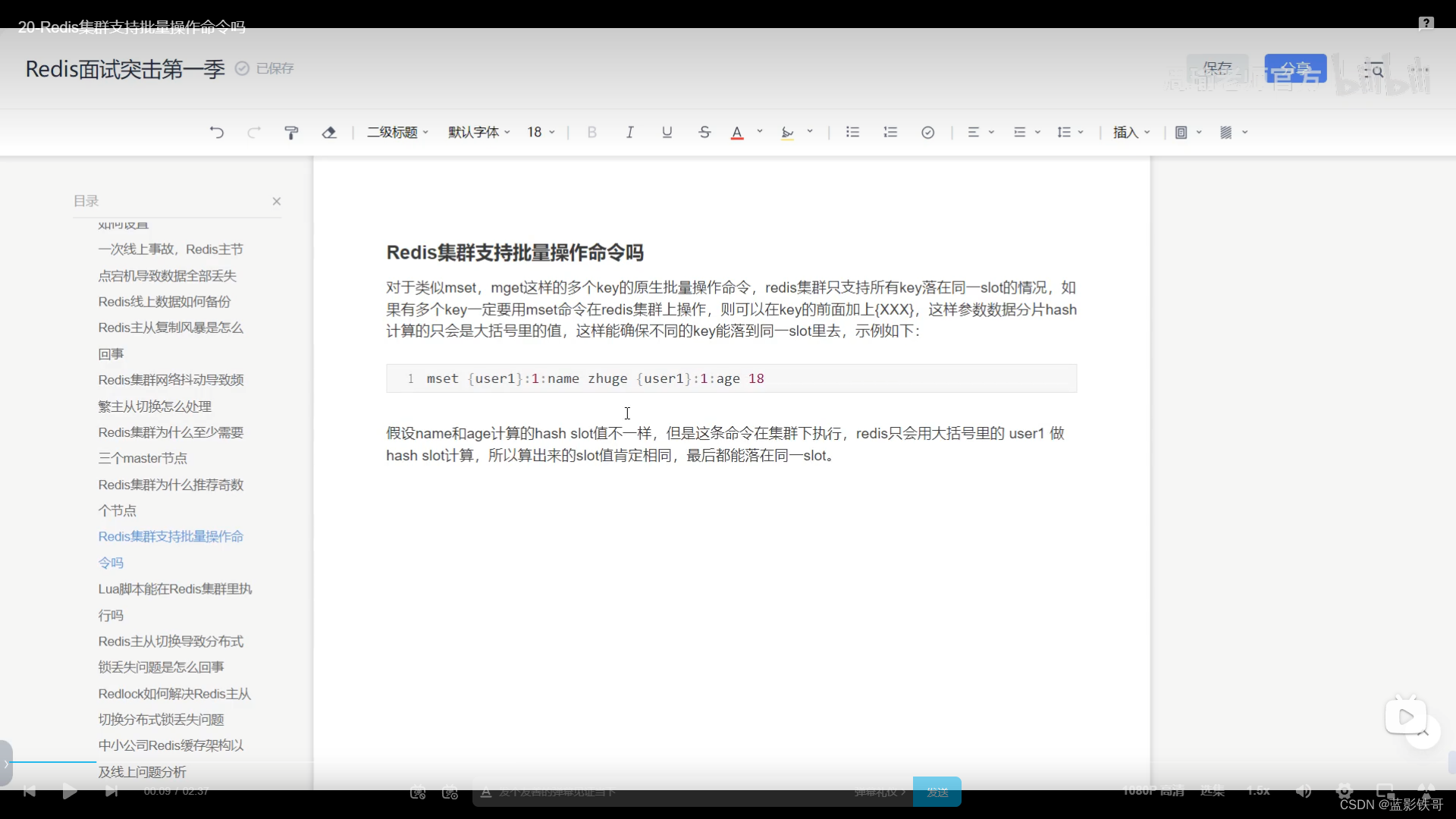
Task: Open the 1080P 高清 quality selector
Action: [x=1153, y=791]
